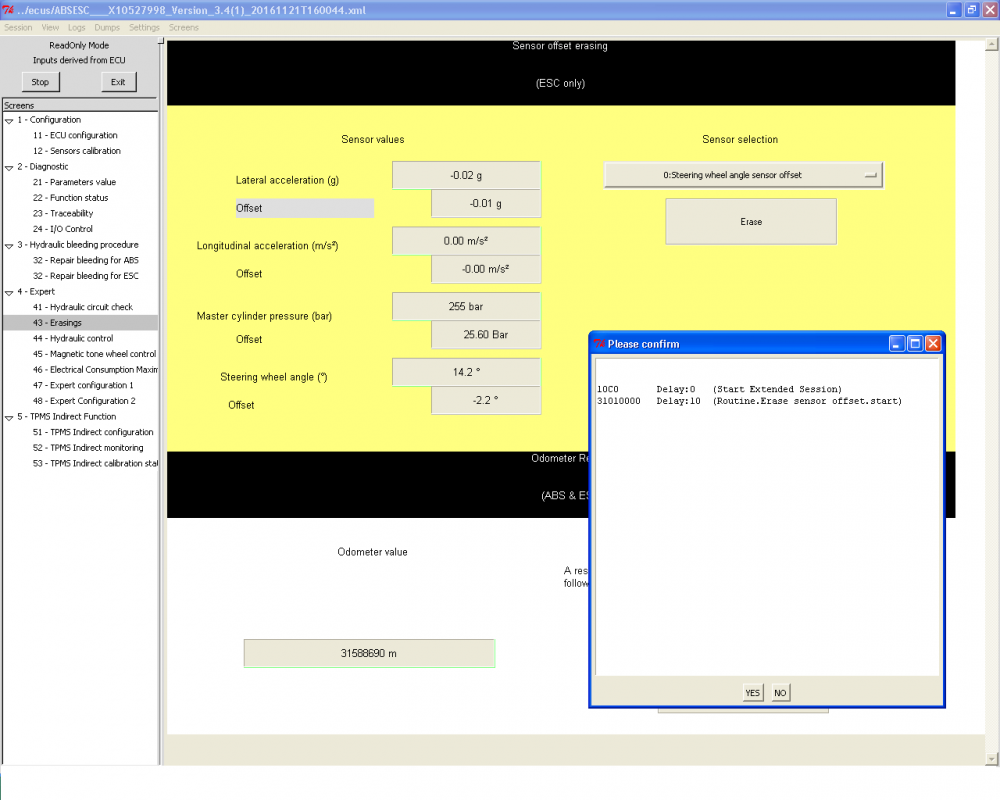Select 12 - Sensors calibration screen
The height and width of the screenshot is (800, 1000).
point(77,151)
